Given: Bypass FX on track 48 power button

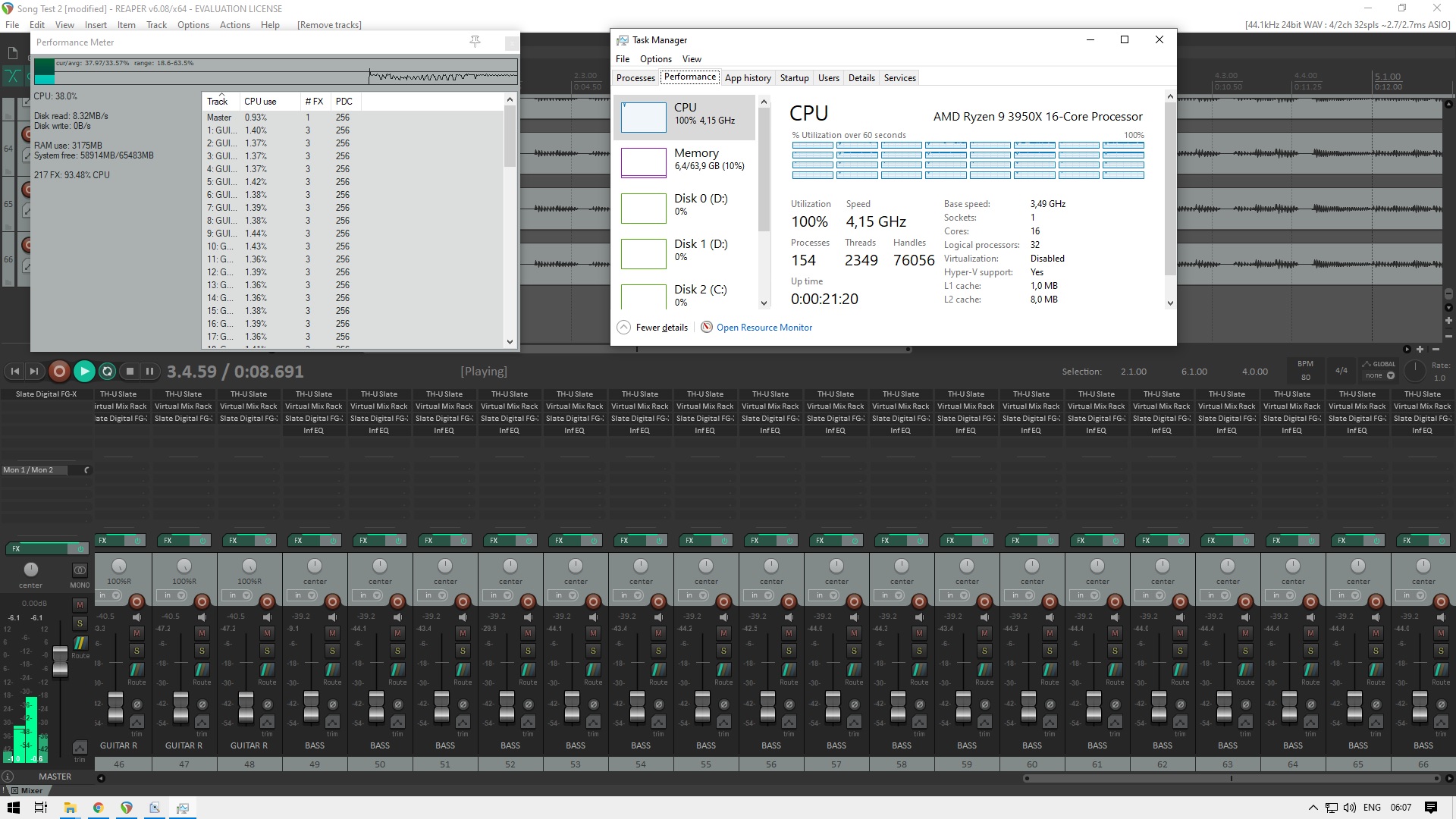Looking at the screenshot, I should pyautogui.click(x=268, y=541).
